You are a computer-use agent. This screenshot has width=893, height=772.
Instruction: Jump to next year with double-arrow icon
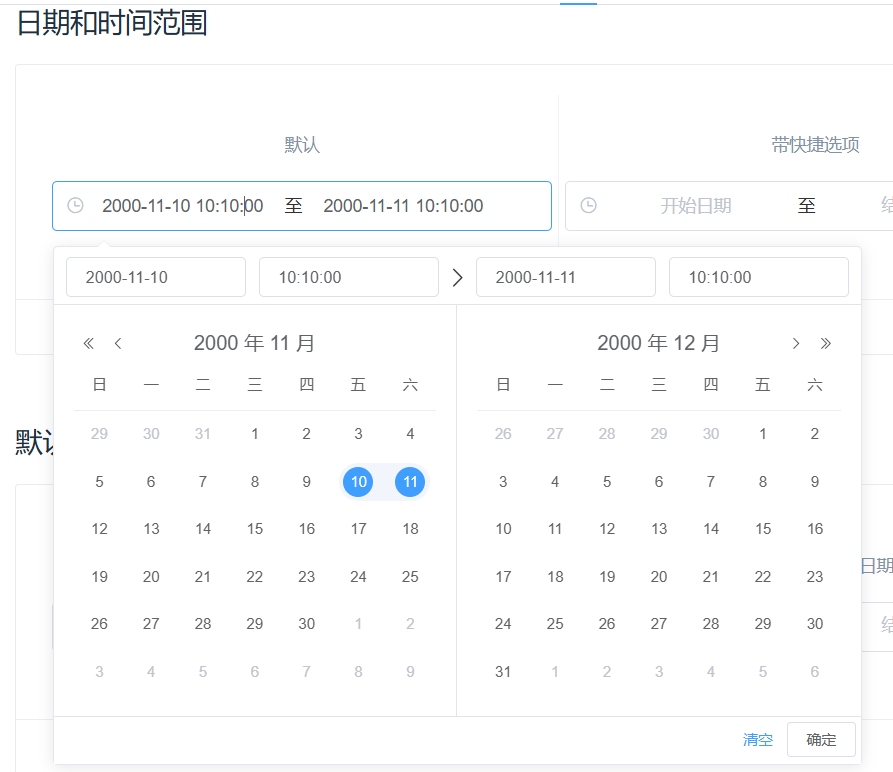click(826, 344)
